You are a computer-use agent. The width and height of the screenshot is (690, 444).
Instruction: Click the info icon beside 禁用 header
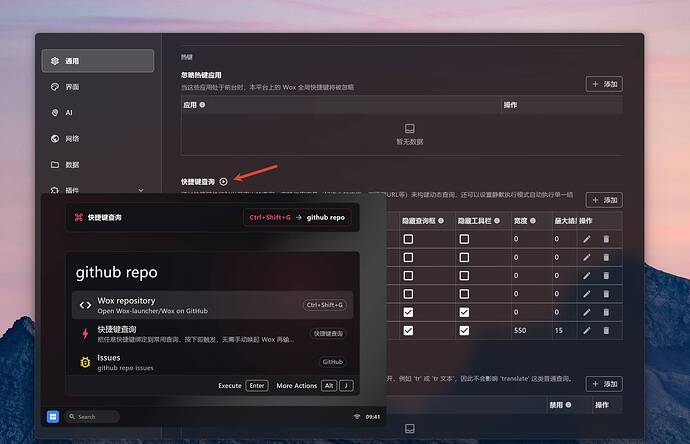(569, 405)
